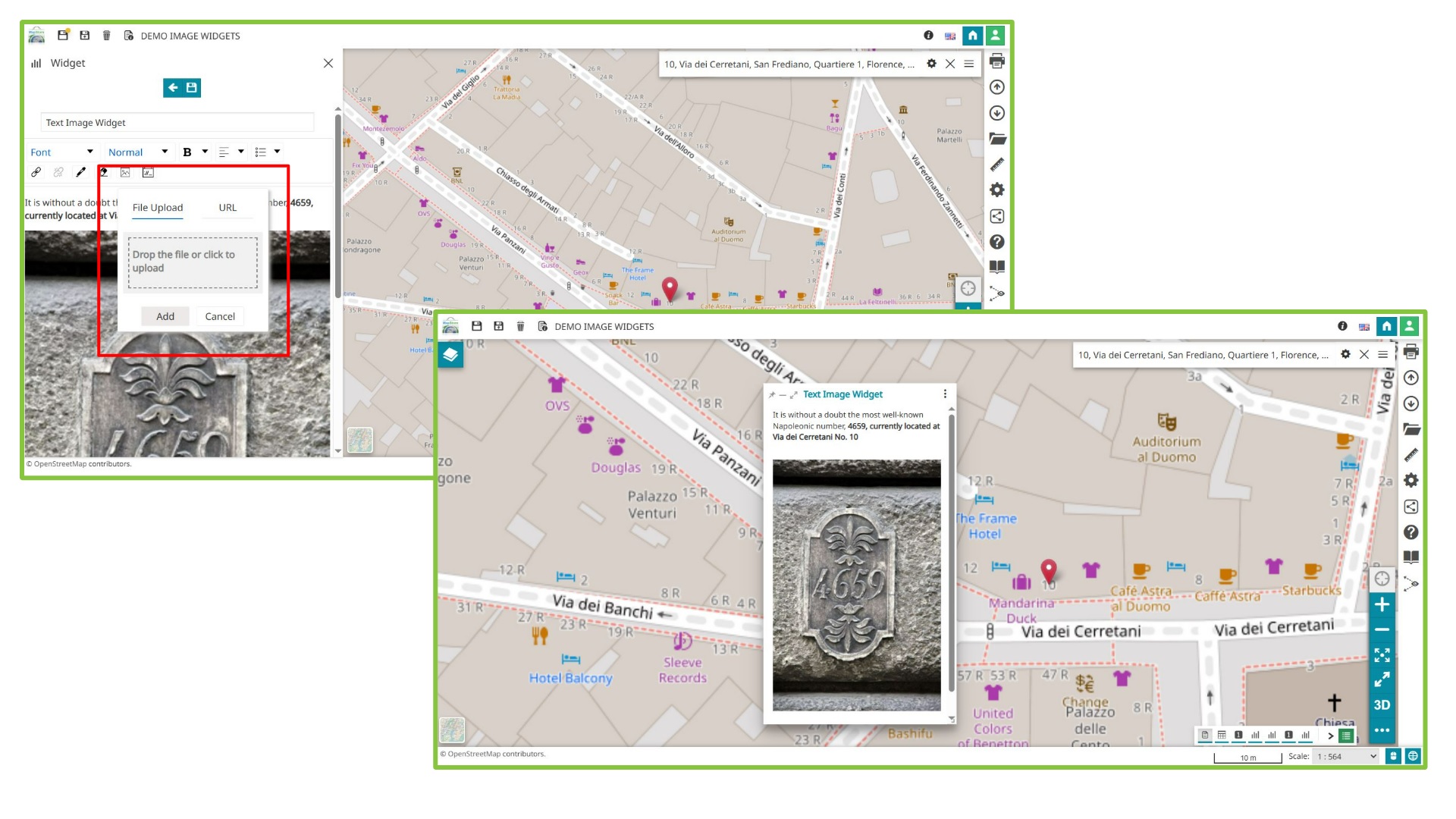Click Save icon in the front window toolbar

tap(477, 326)
